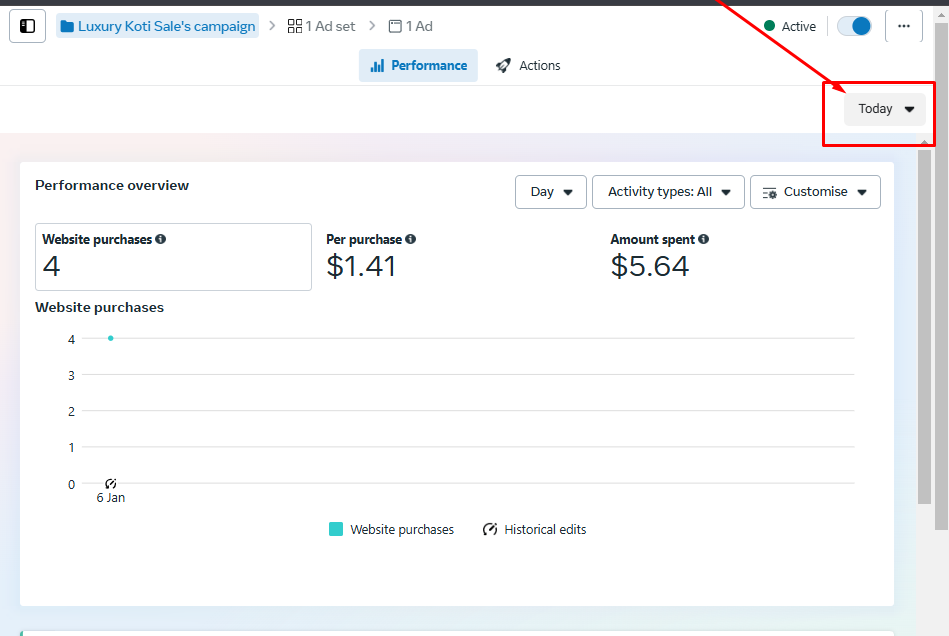Expand the Day breakdown dropdown
Viewport: 949px width, 636px height.
point(551,192)
